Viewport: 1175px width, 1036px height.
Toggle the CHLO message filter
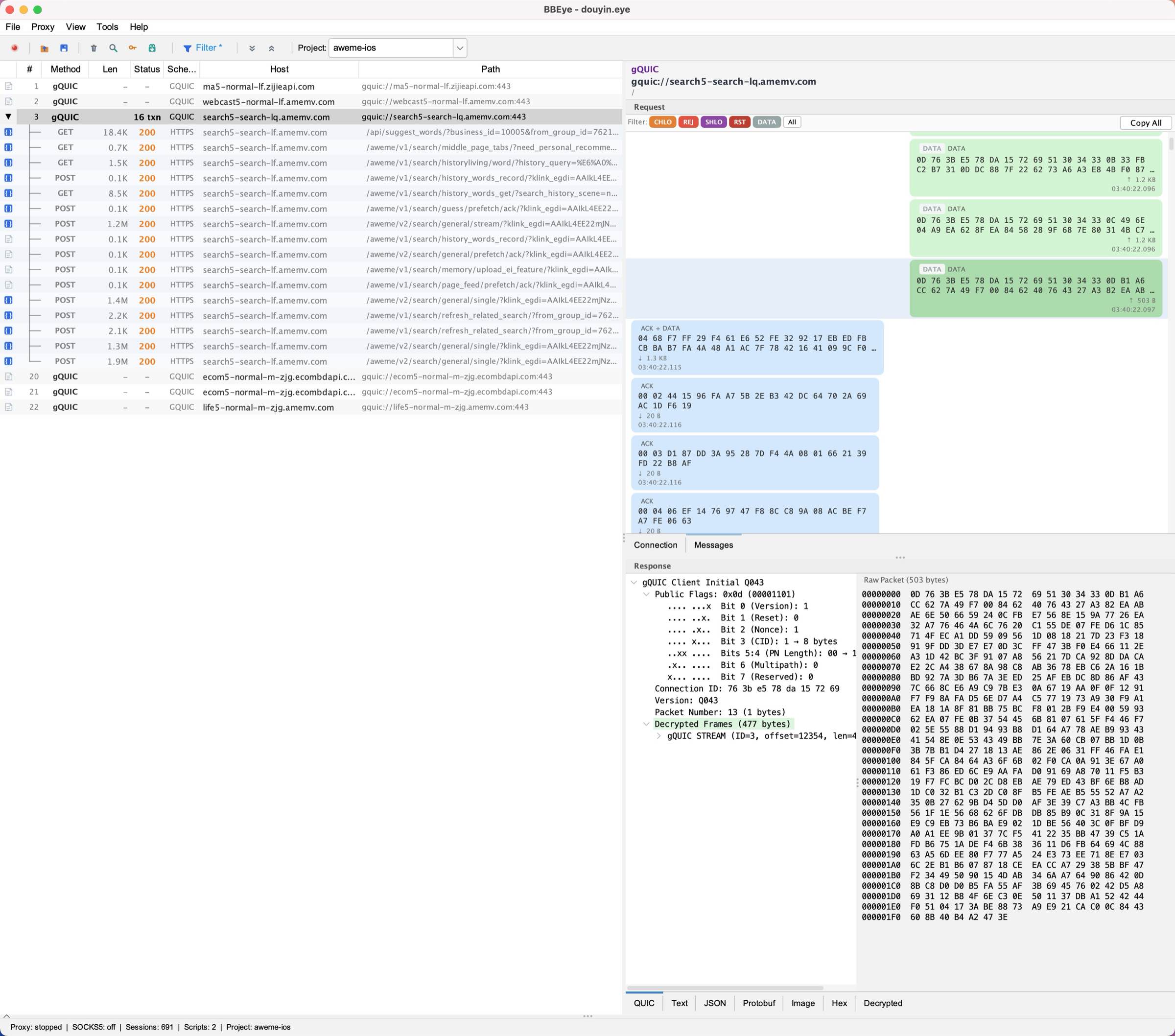[x=662, y=122]
